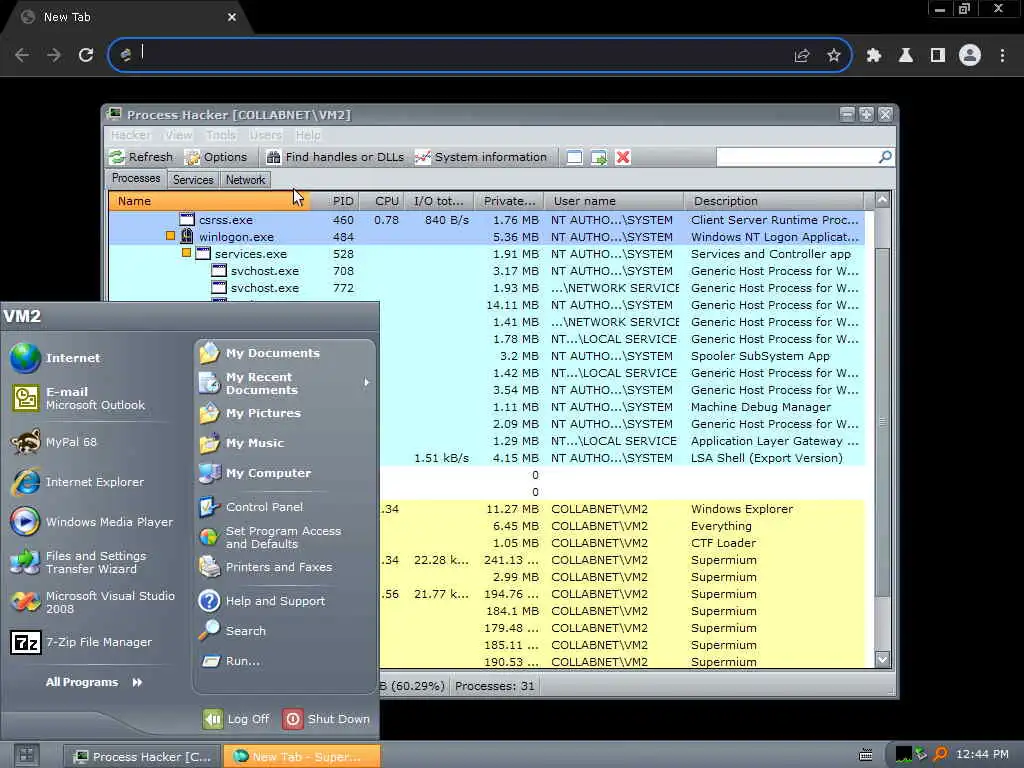Viewport: 1024px width, 768px height.
Task: Sort by the Description column
Action: pos(773,201)
